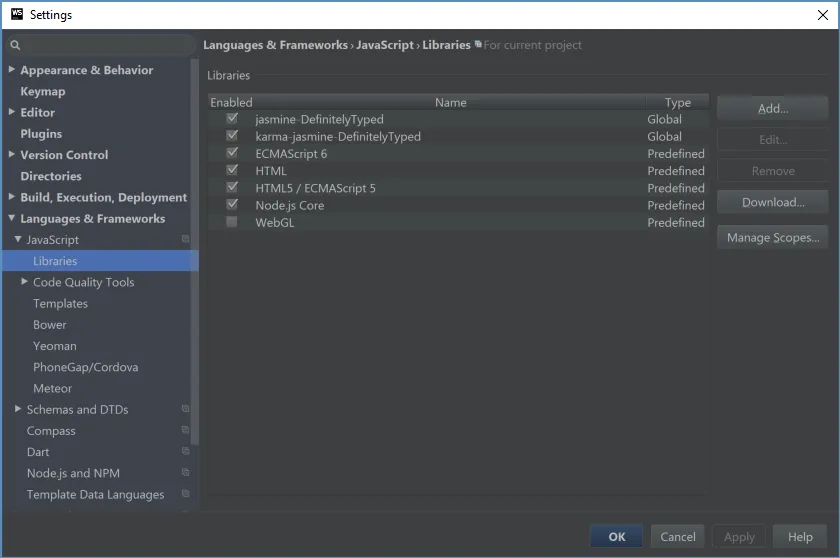840x558 pixels.
Task: Collapse the JavaScript tree node arrow
Action: tap(18, 239)
